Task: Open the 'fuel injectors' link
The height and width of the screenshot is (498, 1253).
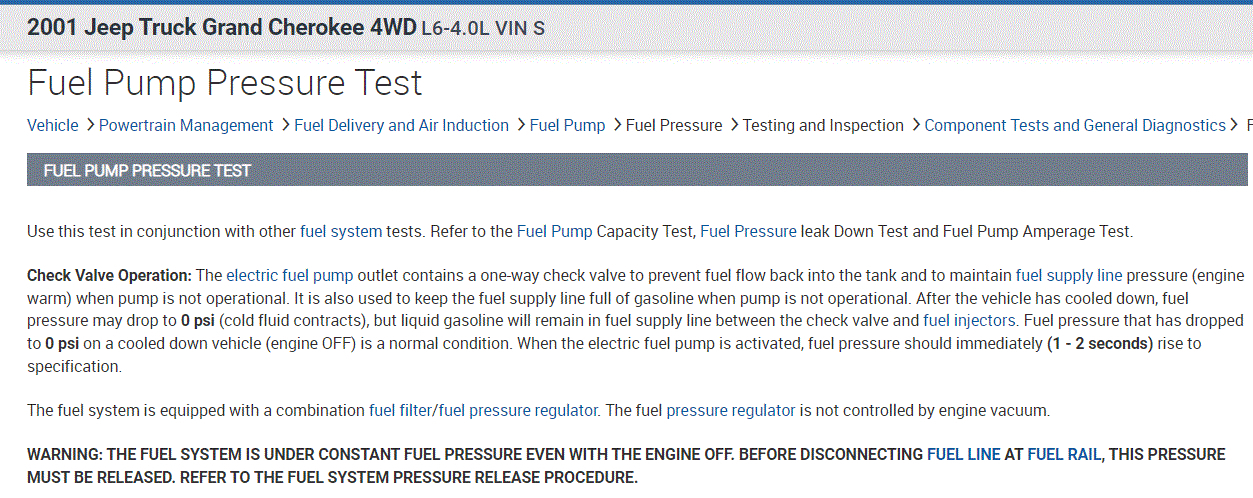Action: [966, 320]
